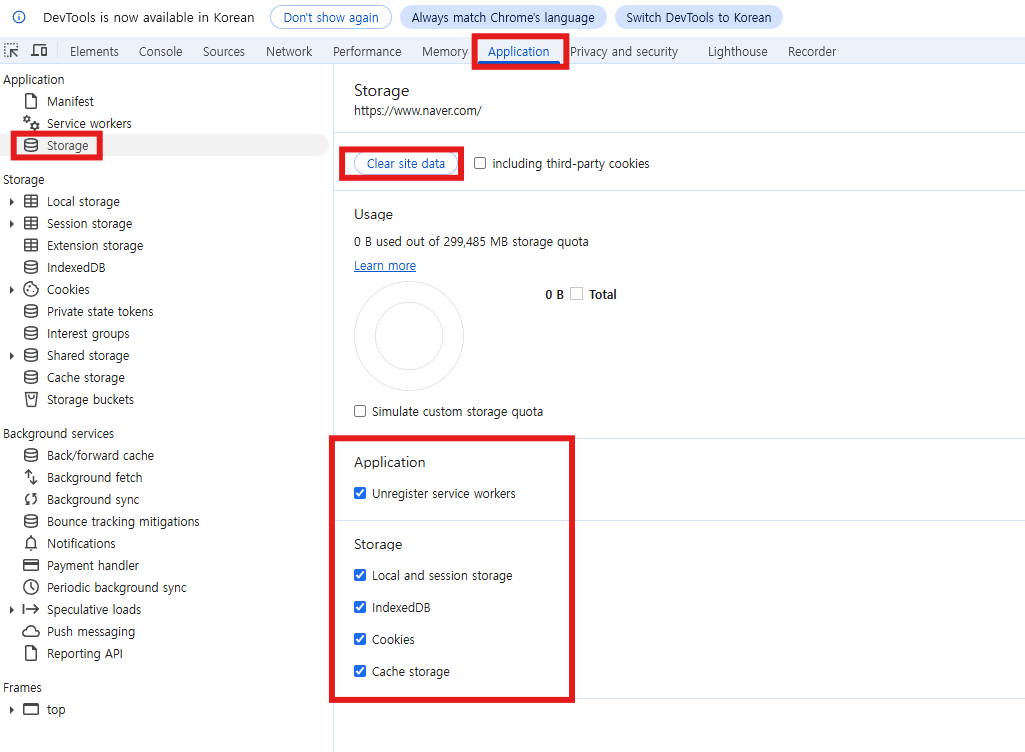Uncheck Local and session storage
The image size is (1025, 752).
tap(360, 575)
